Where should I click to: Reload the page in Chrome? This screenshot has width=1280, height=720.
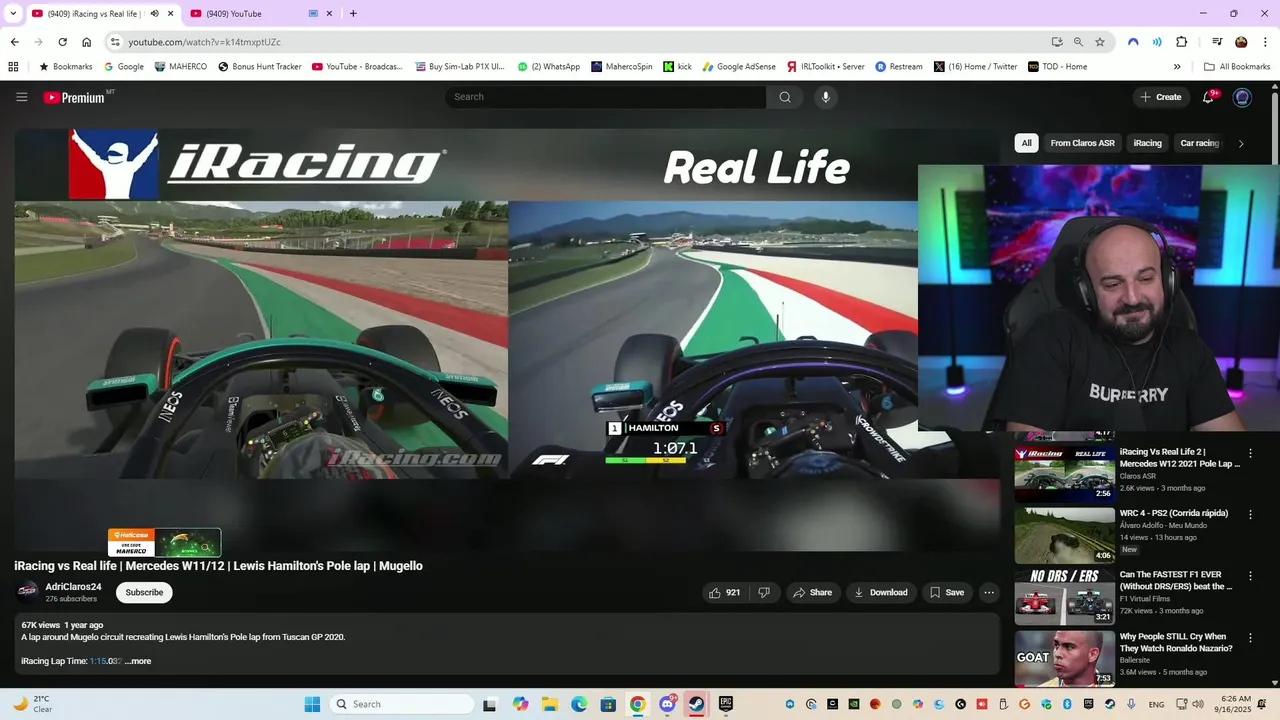click(x=62, y=42)
